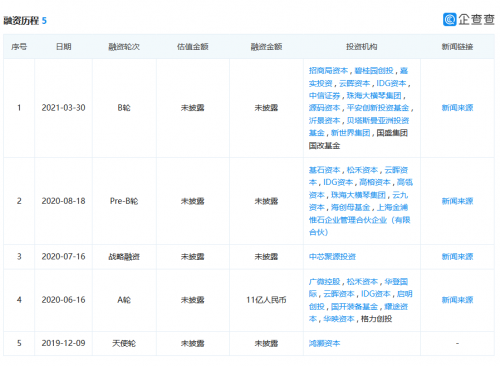Select the 2019-12-09 date cell

coord(63,343)
